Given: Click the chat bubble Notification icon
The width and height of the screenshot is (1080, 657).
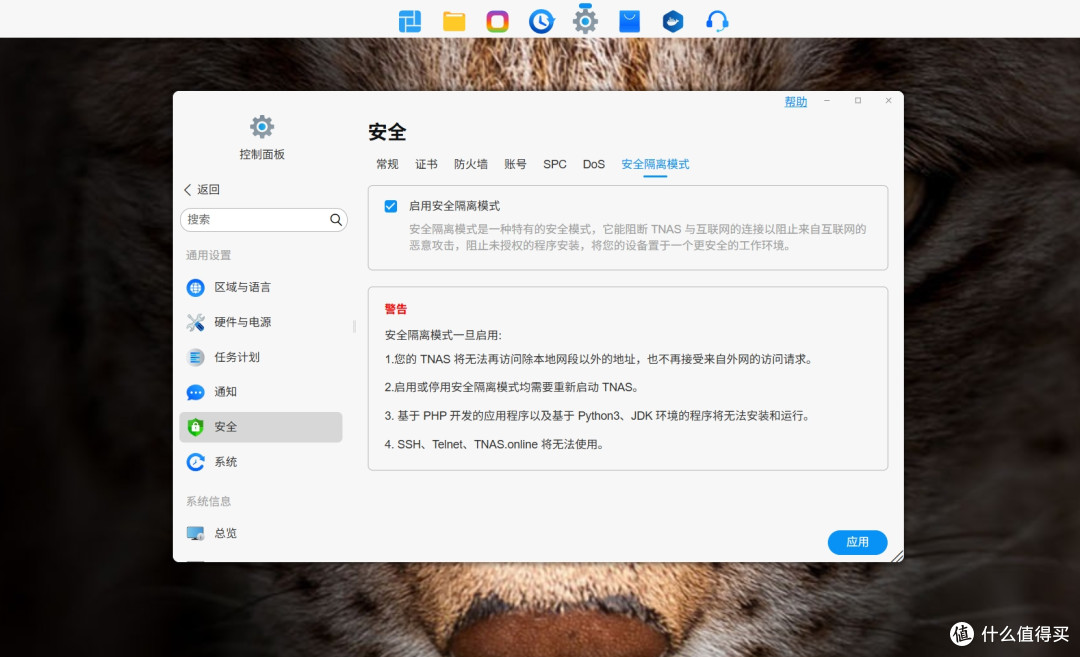Looking at the screenshot, I should (196, 392).
